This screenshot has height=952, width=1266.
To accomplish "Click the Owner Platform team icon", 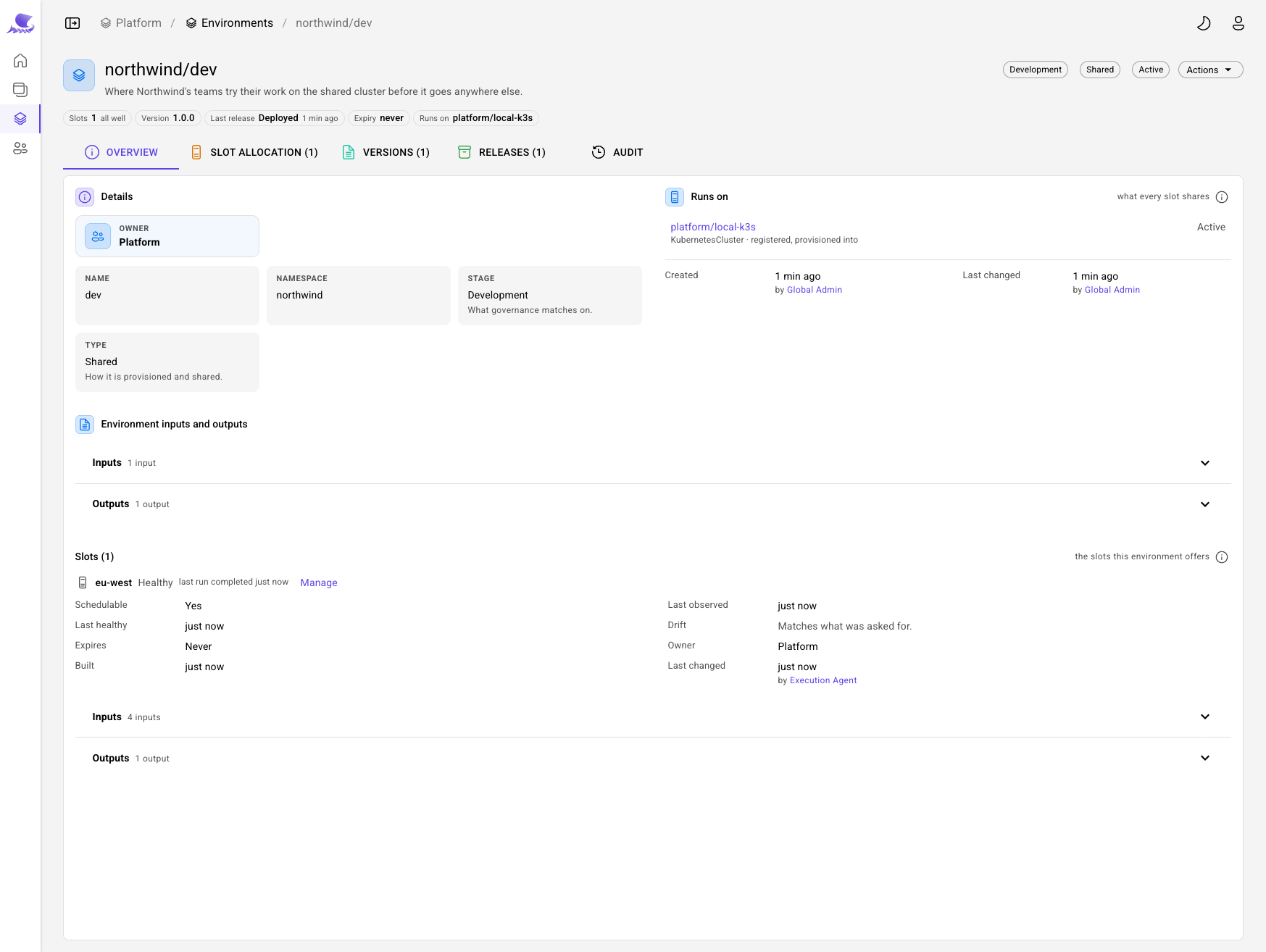I will click(98, 236).
